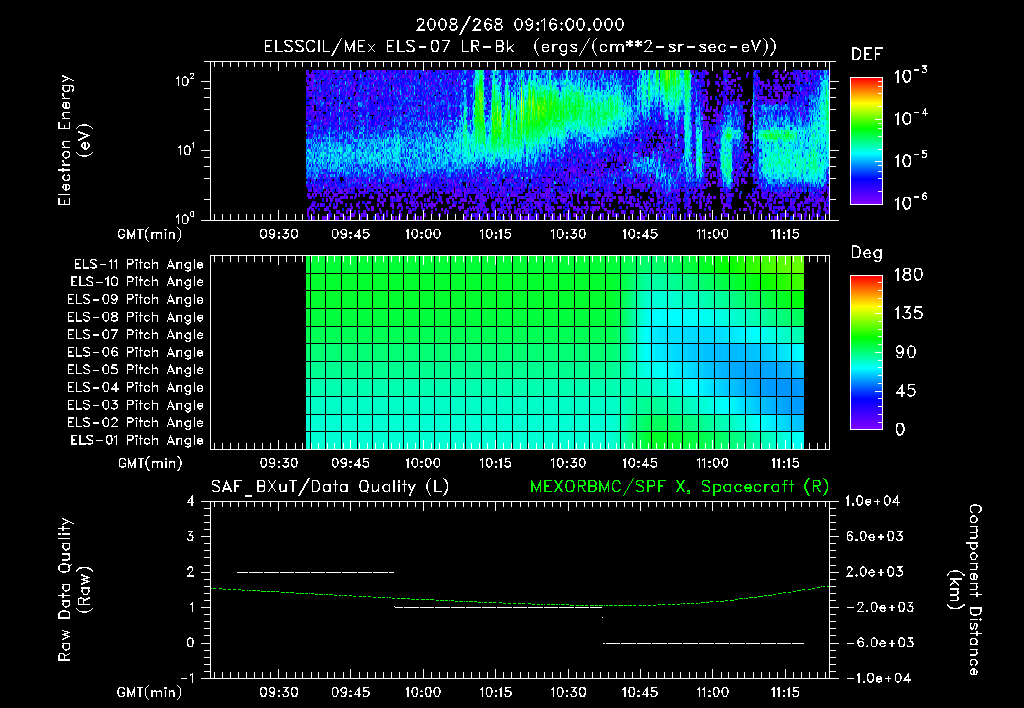Click the 10^-3 value on DEF scale
The width and height of the screenshot is (1024, 708).
(910, 75)
